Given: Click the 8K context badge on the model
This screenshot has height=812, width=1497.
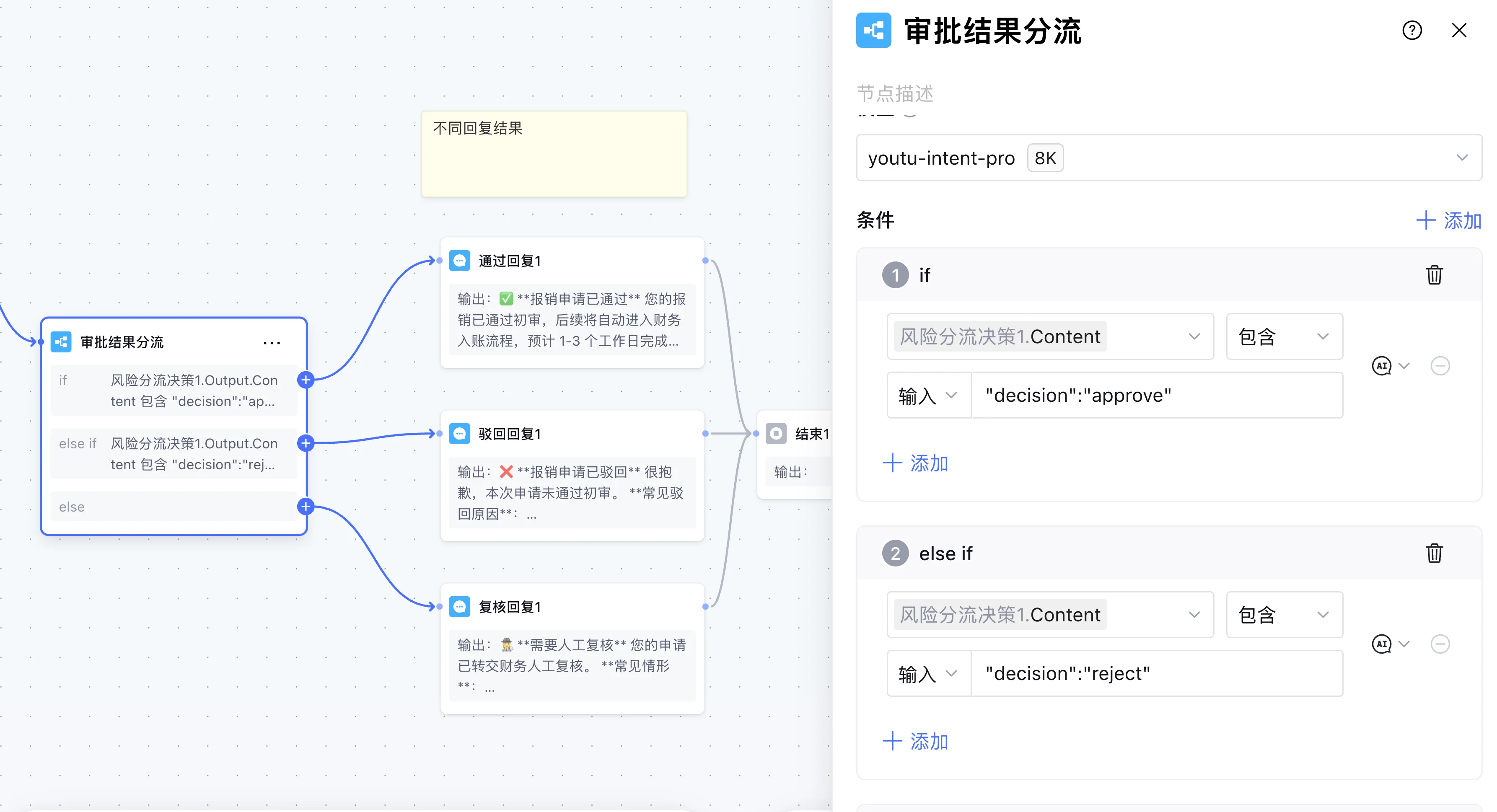Looking at the screenshot, I should 1045,158.
